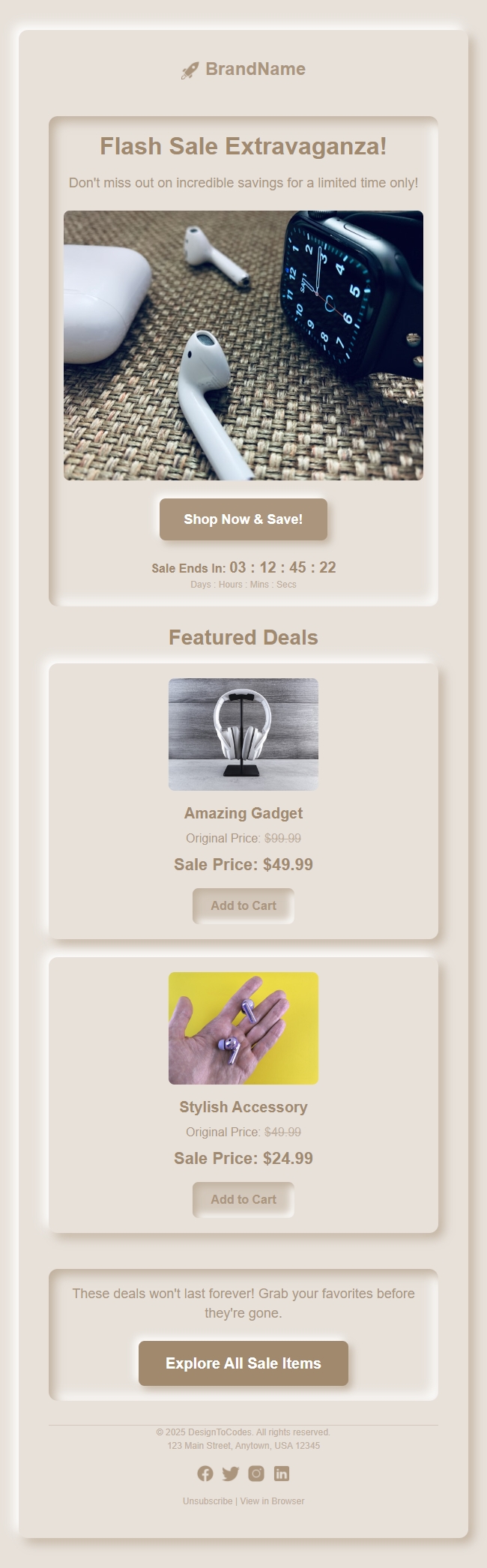The width and height of the screenshot is (487, 1568).
Task: Open the Instagram icon in the footer
Action: click(x=256, y=1474)
